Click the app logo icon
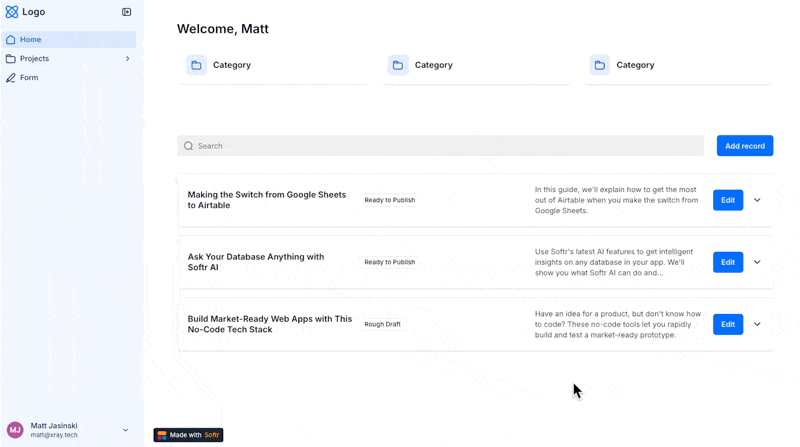Screen dimensions: 800x447 (12, 12)
